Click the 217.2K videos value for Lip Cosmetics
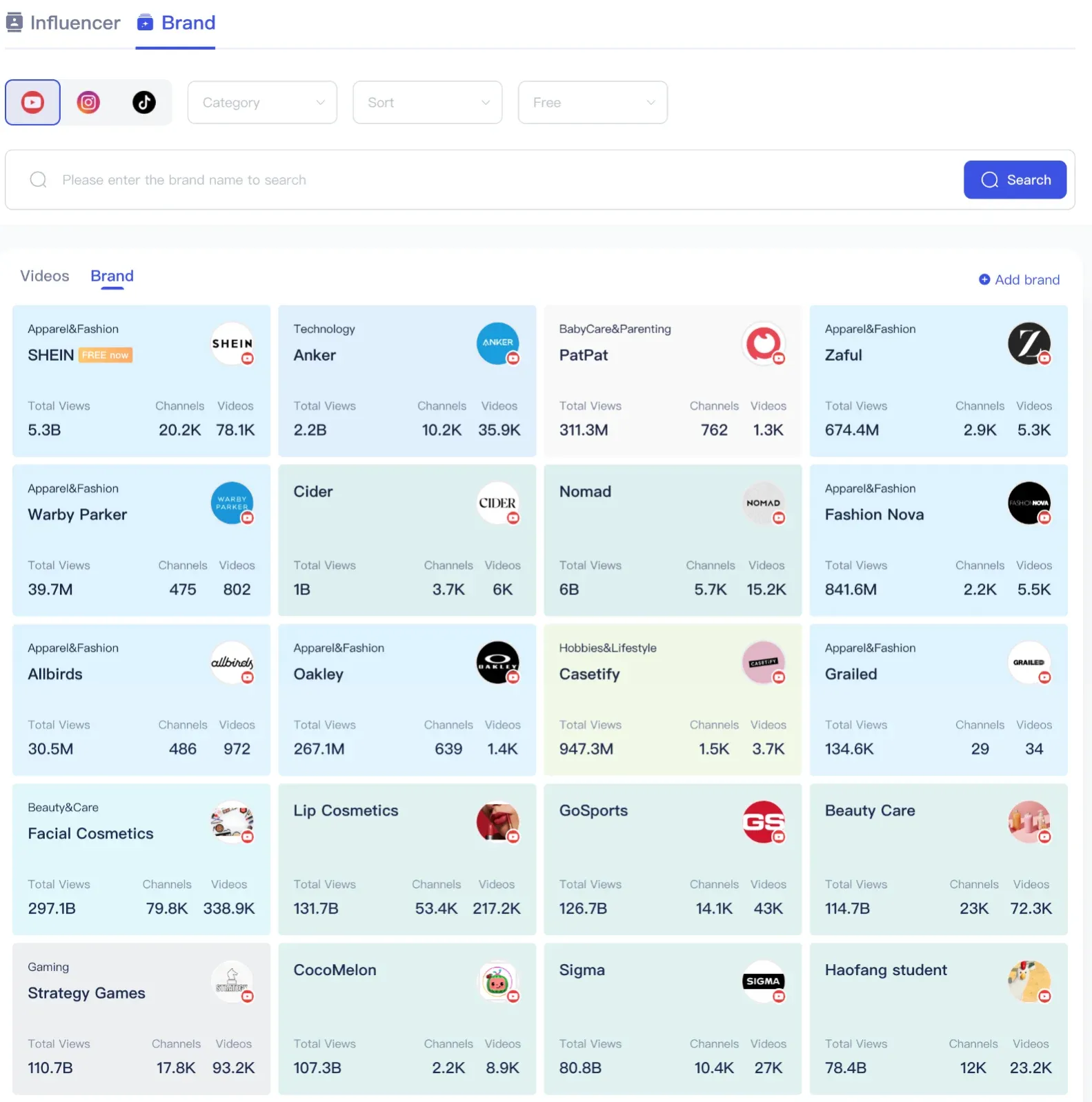The image size is (1092, 1102). tap(497, 908)
